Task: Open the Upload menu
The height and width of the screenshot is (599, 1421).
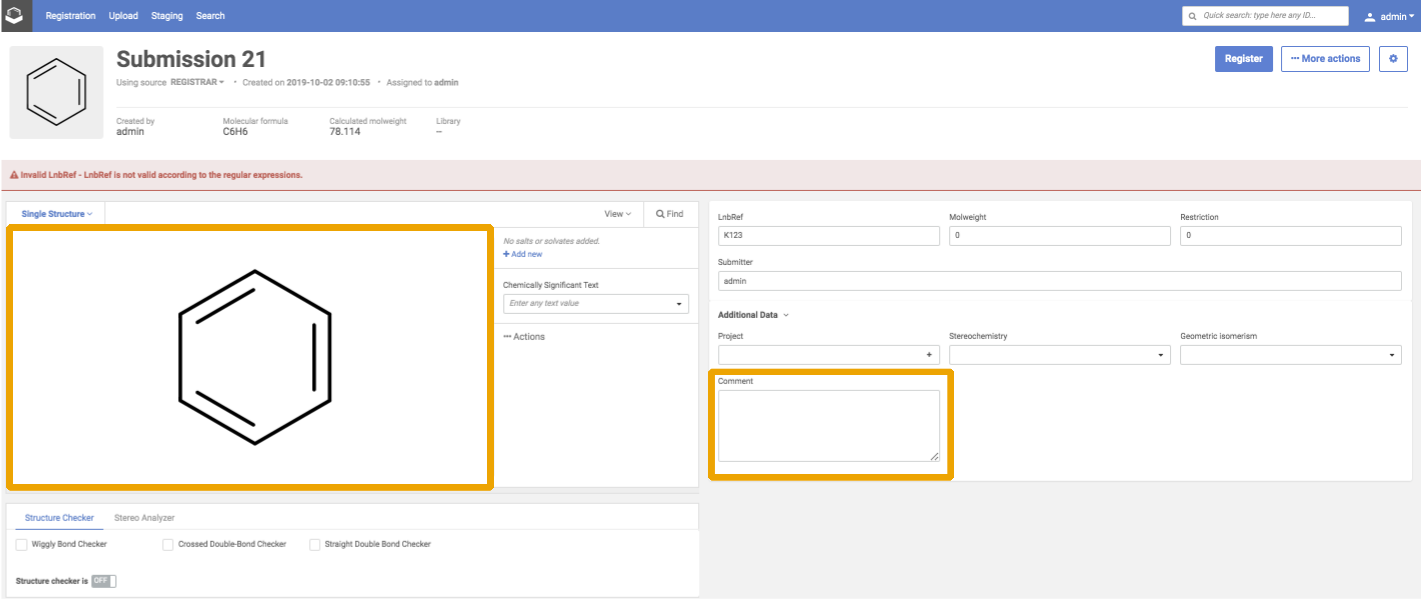Action: click(123, 16)
